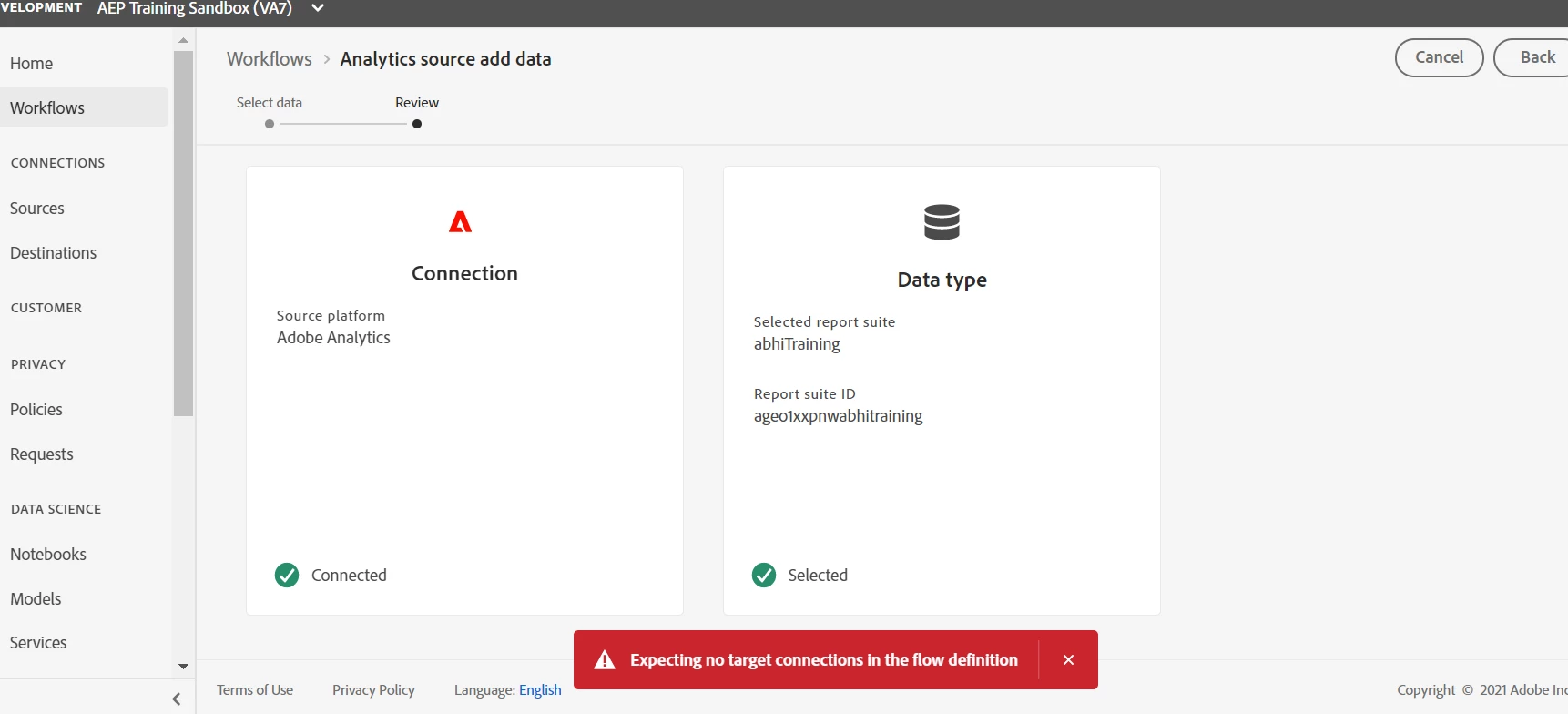The height and width of the screenshot is (714, 1568).
Task: Click the sidebar scroll up arrow
Action: [x=183, y=40]
